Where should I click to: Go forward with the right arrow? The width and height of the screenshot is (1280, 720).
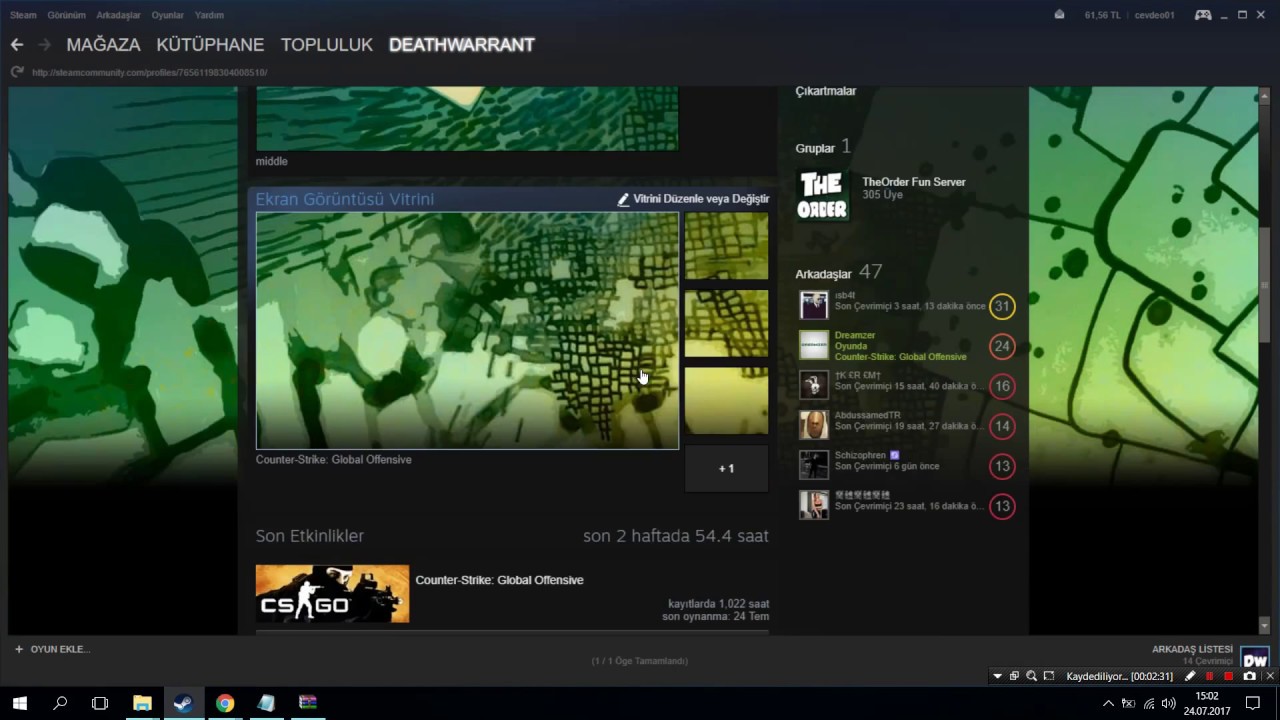coord(44,45)
